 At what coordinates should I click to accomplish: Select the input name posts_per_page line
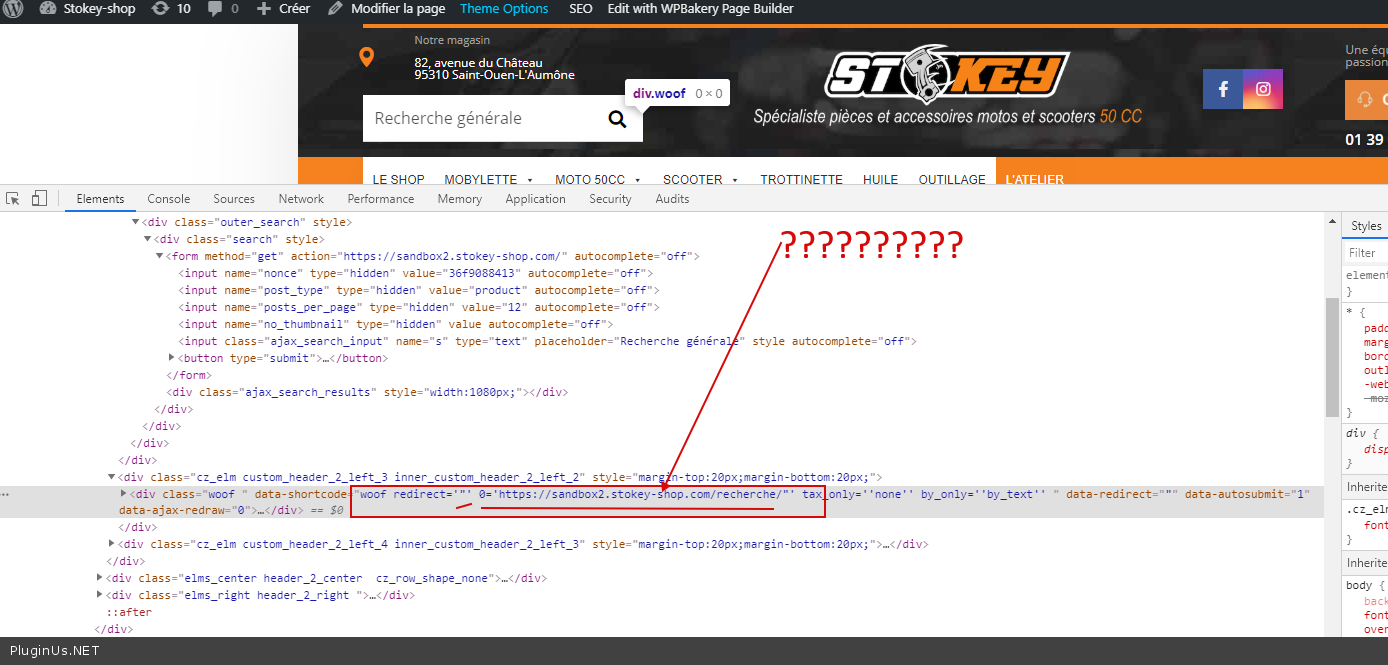[419, 307]
